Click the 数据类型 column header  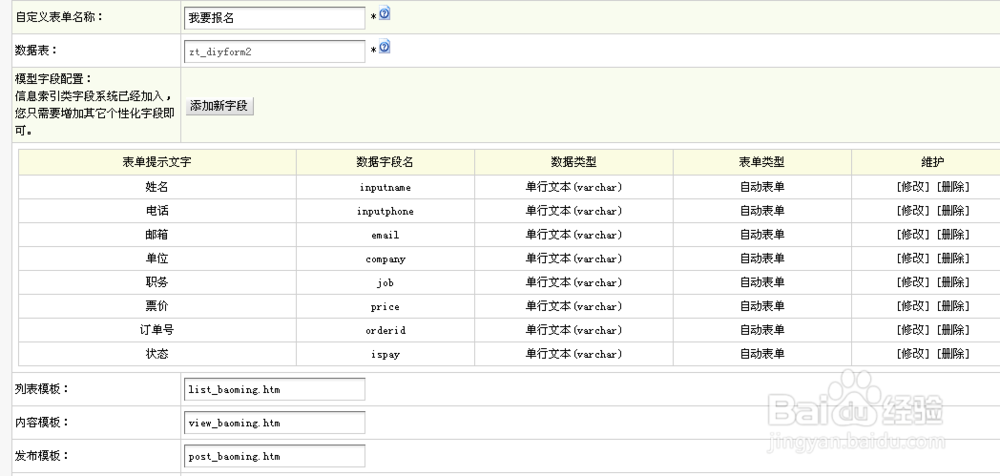[x=573, y=162]
